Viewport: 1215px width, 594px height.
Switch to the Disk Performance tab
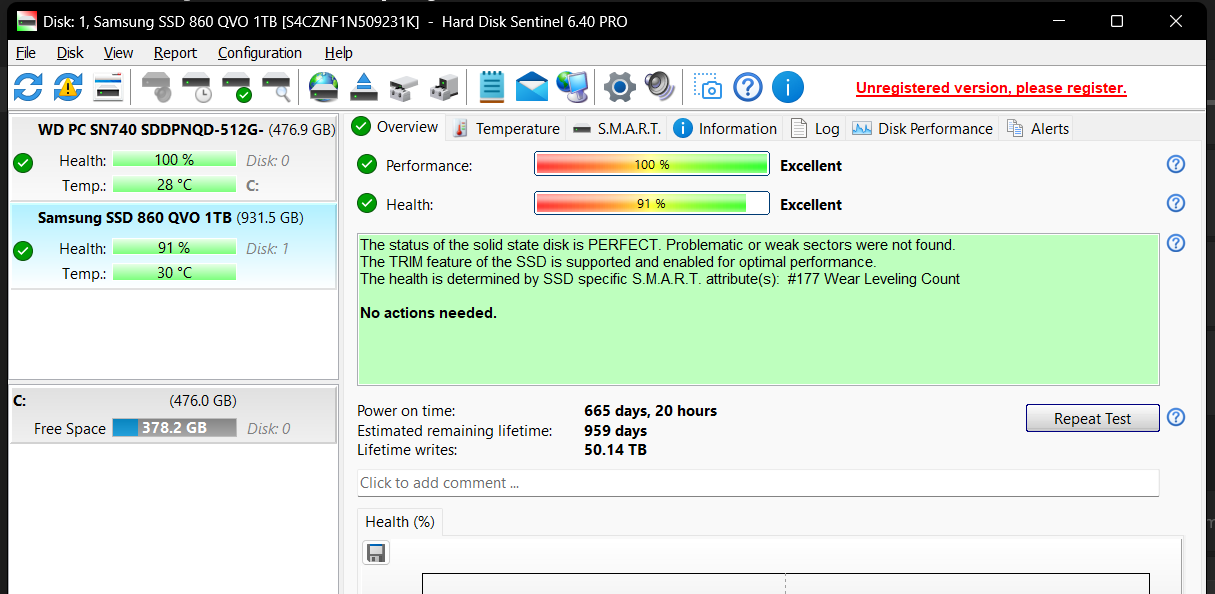click(x=922, y=128)
